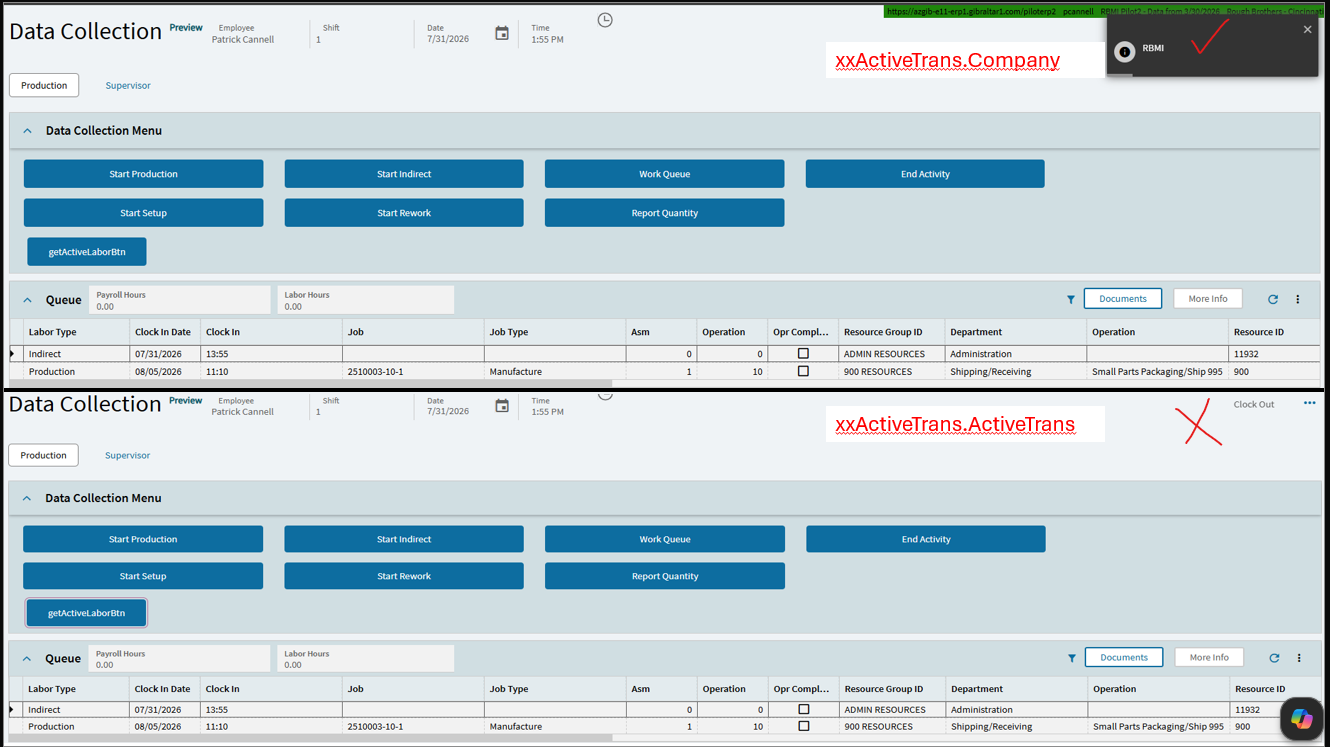Refresh the Queue grid in the ActiveTrans screen
Image resolution: width=1330 pixels, height=747 pixels.
tap(1274, 658)
